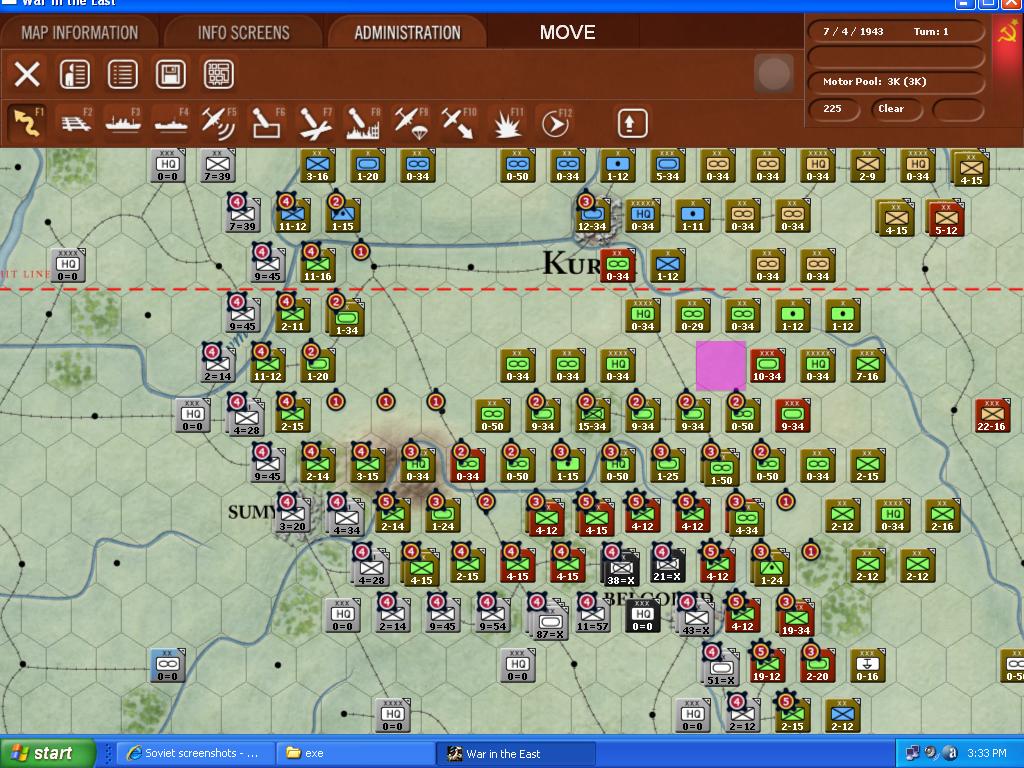Screen dimensions: 1024x768
Task: Open the ADMINISTRATION tab
Action: (x=408, y=33)
